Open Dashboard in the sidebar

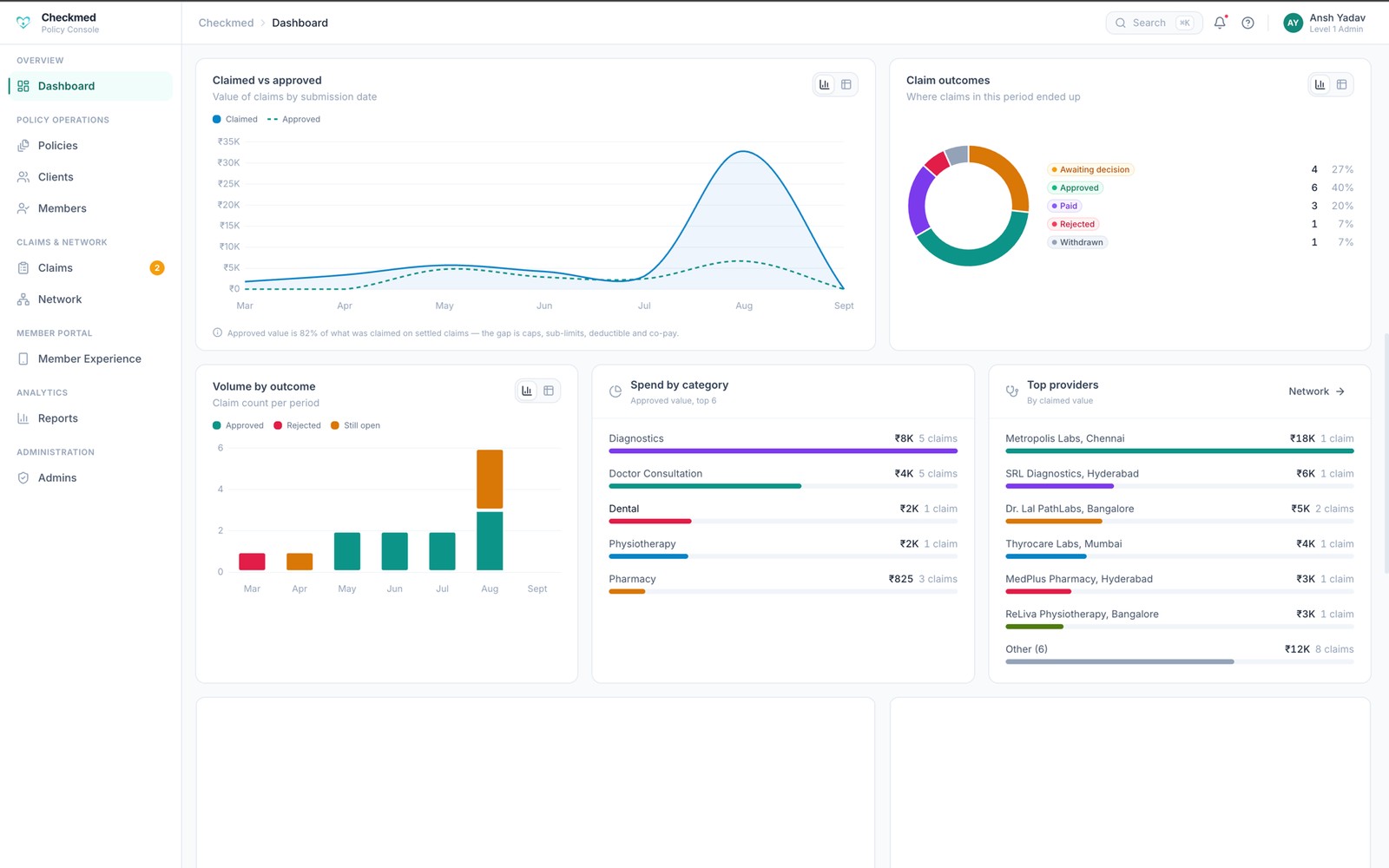tap(90, 86)
